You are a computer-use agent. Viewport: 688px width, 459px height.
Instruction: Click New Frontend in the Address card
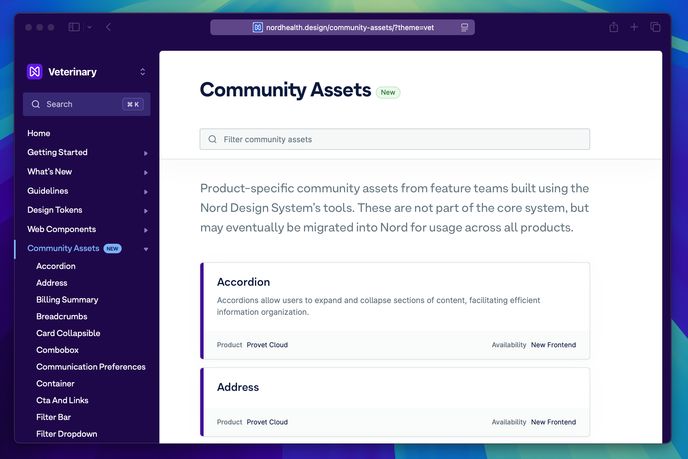click(x=553, y=422)
